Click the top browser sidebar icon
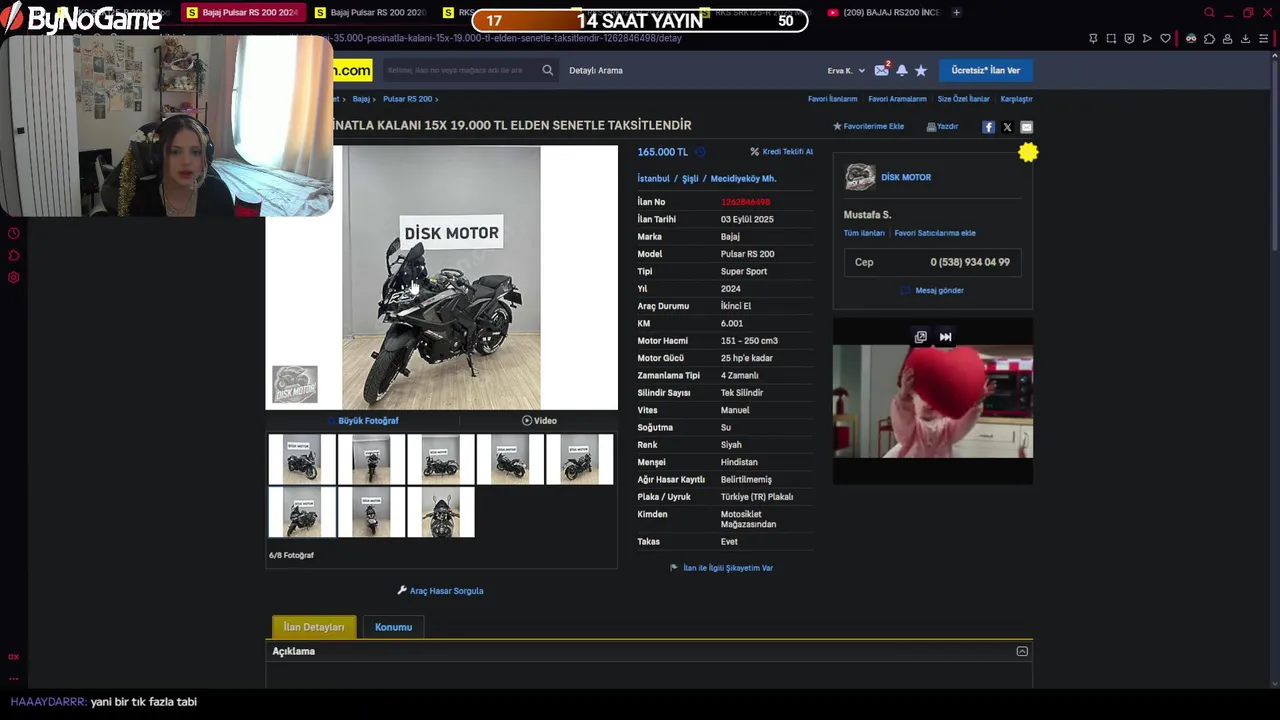Screen dimensions: 1280x720 coord(14,233)
